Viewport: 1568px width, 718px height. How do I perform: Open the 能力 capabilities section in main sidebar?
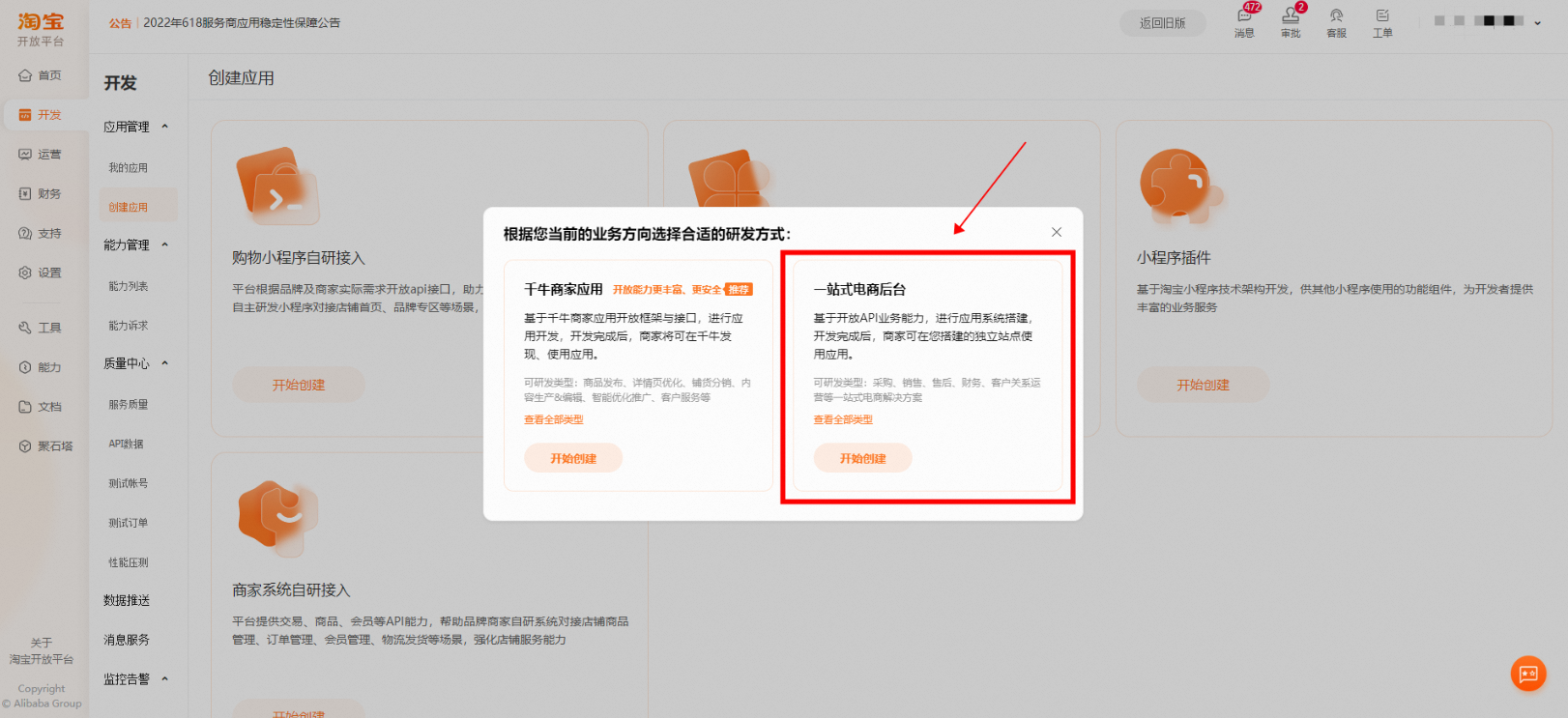[x=40, y=367]
